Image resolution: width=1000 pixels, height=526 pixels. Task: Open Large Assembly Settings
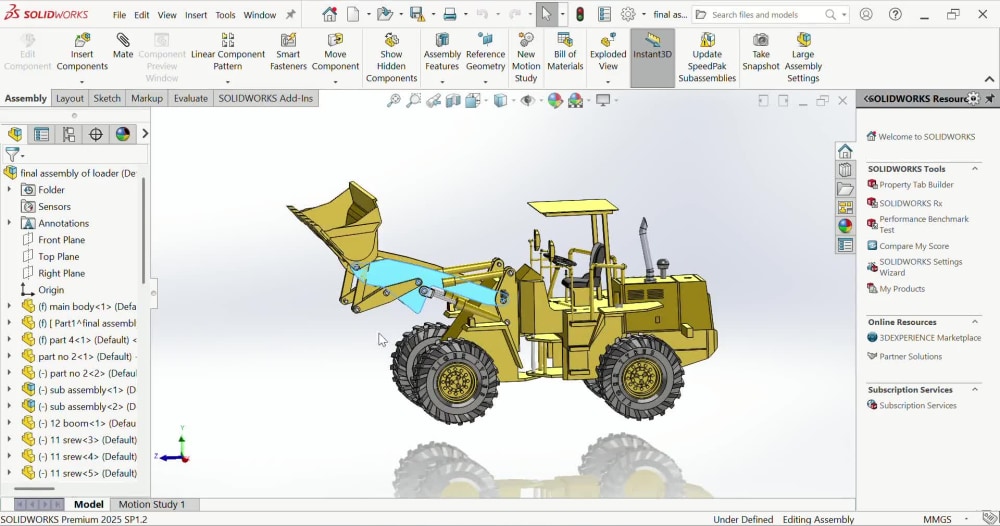[803, 58]
